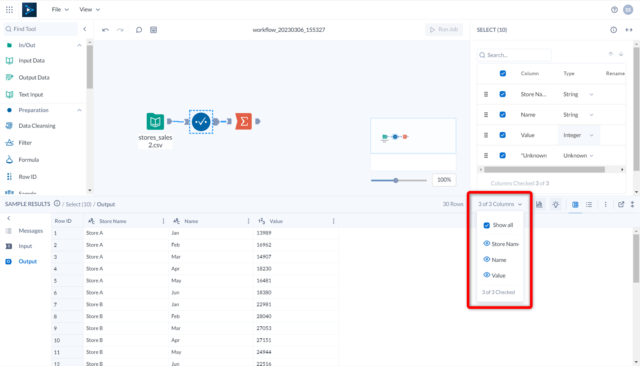
Task: Click the lightbulb insights icon
Action: [x=556, y=204]
